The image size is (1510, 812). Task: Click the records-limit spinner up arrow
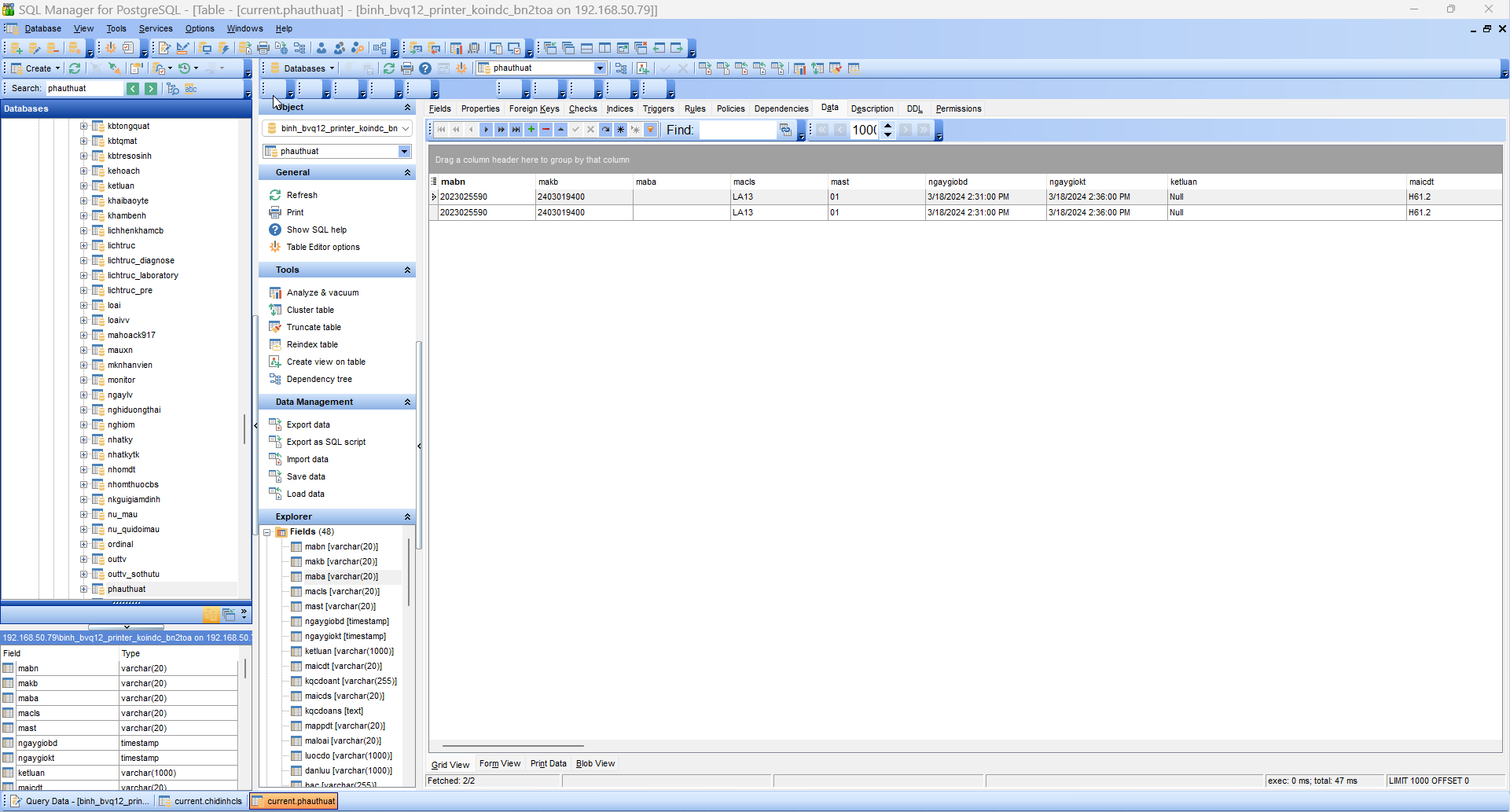(x=888, y=126)
